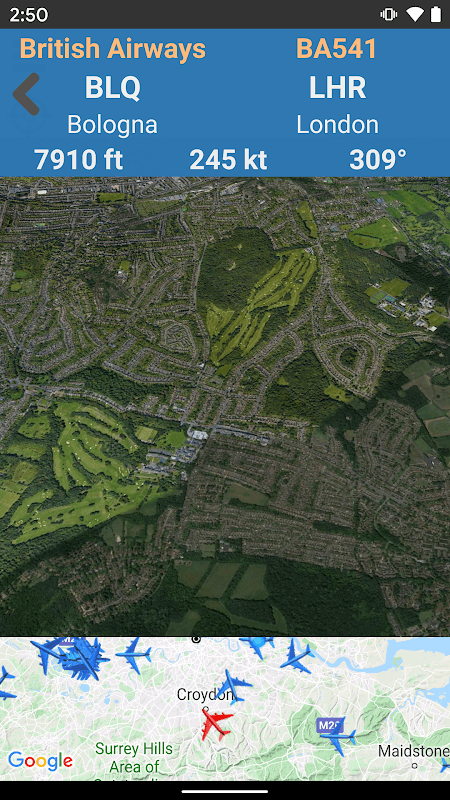Tap the Bologna origin city label
This screenshot has height=800, width=450.
point(112,124)
